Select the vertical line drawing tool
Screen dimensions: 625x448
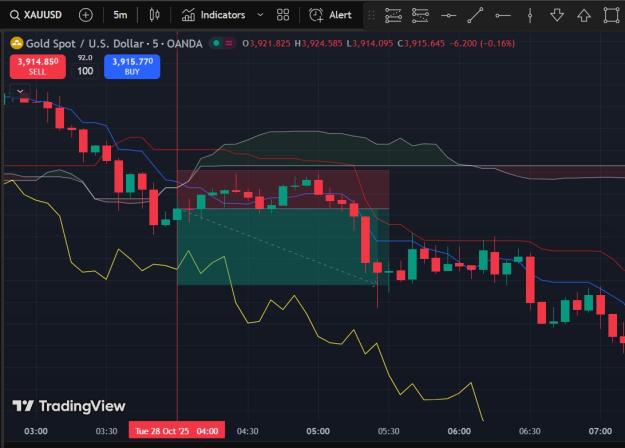(530, 16)
